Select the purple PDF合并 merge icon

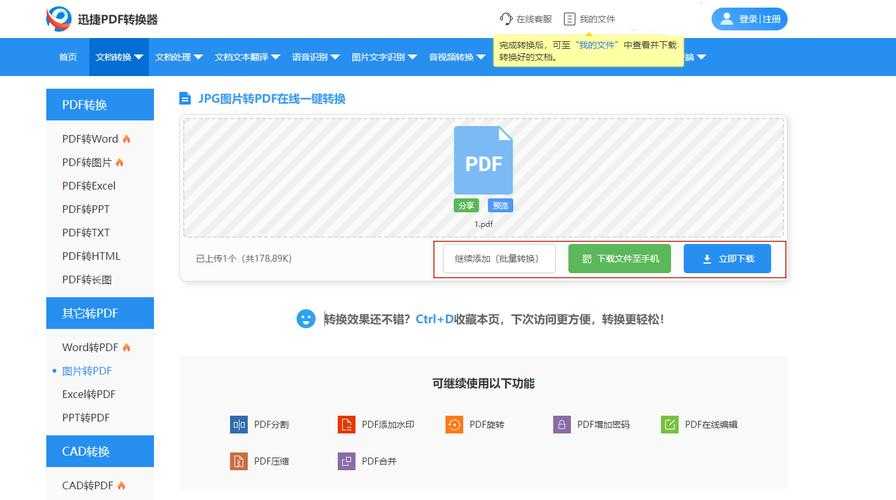pyautogui.click(x=346, y=461)
